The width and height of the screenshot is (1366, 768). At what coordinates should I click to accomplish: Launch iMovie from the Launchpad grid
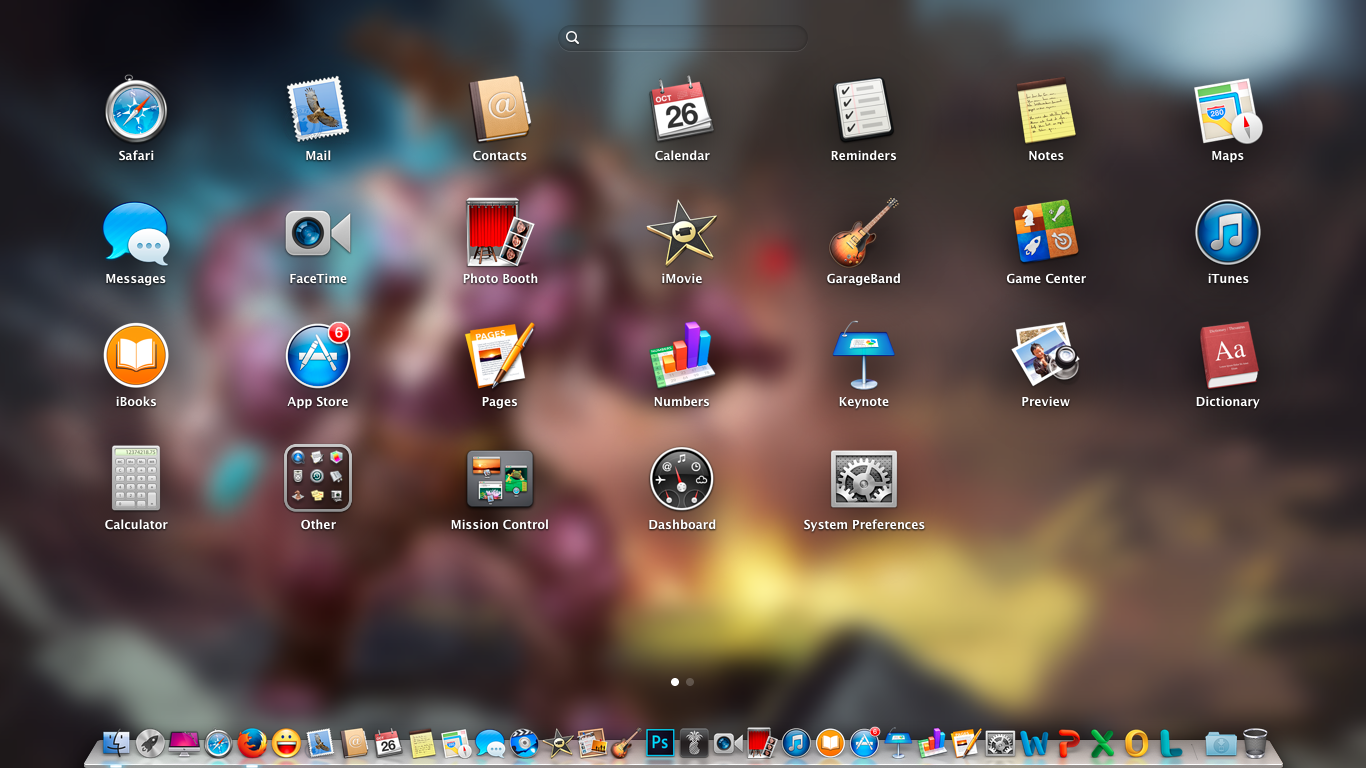pos(681,233)
